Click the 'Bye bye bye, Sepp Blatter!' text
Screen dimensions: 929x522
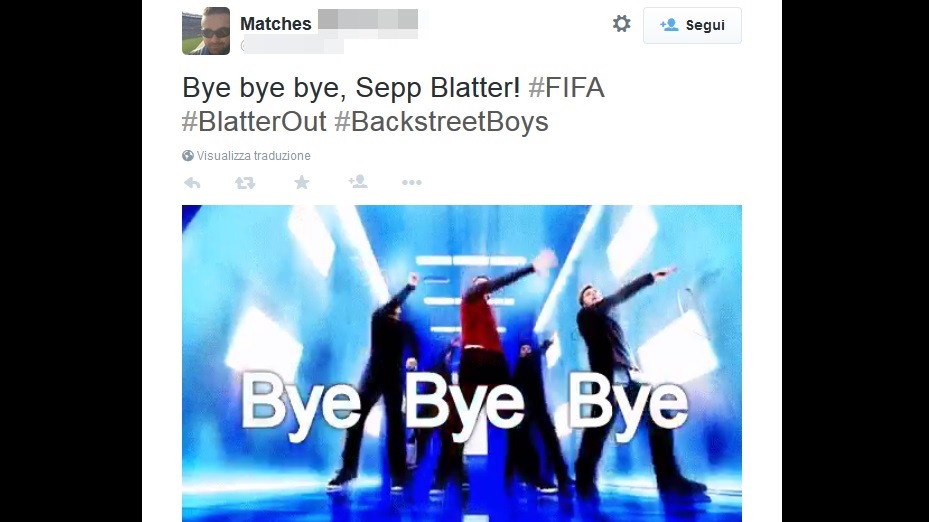point(351,88)
